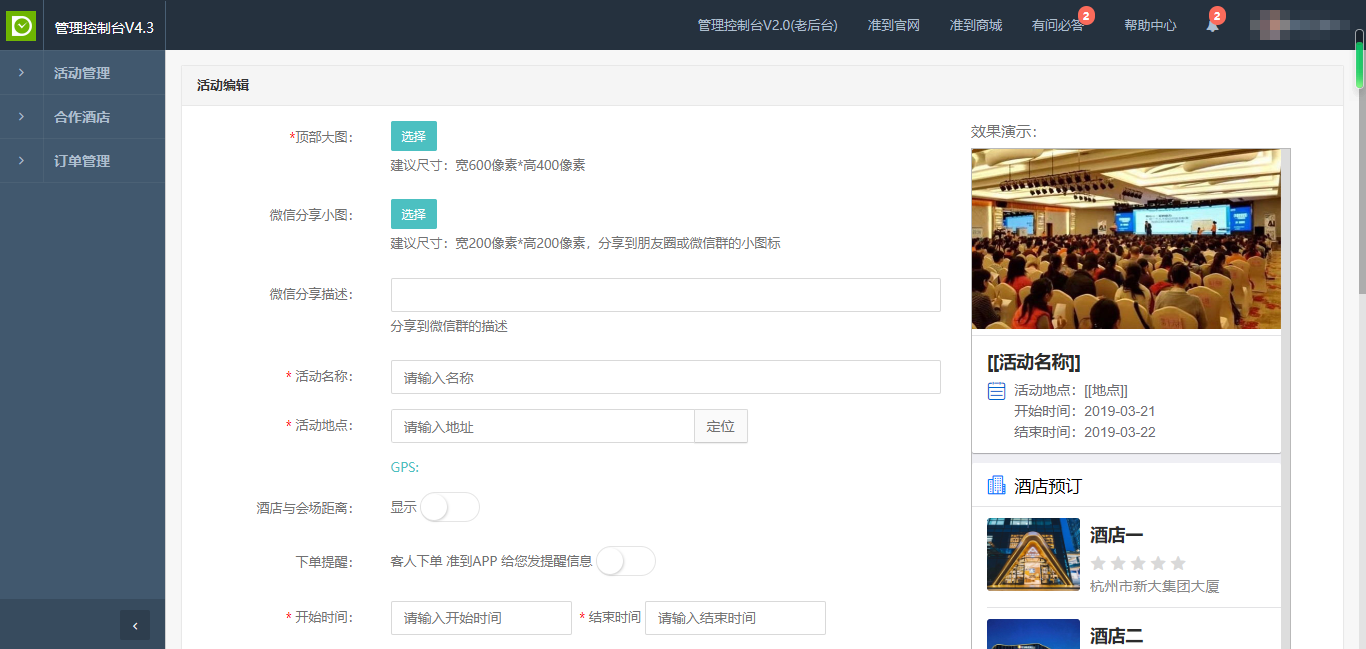
Task: Expand the 合作酒店 sidebar section
Action: 82,117
